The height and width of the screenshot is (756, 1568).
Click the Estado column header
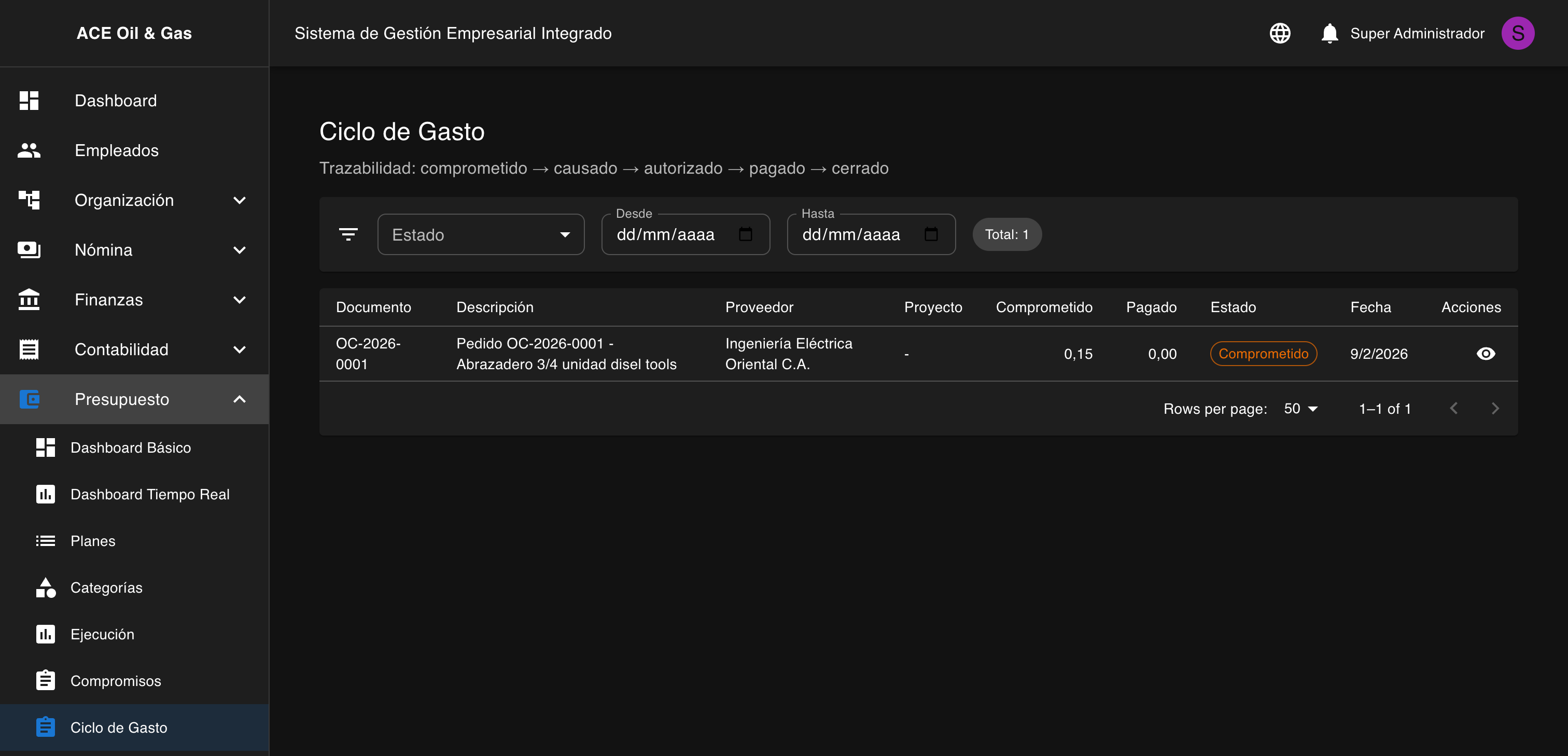[x=1233, y=307]
